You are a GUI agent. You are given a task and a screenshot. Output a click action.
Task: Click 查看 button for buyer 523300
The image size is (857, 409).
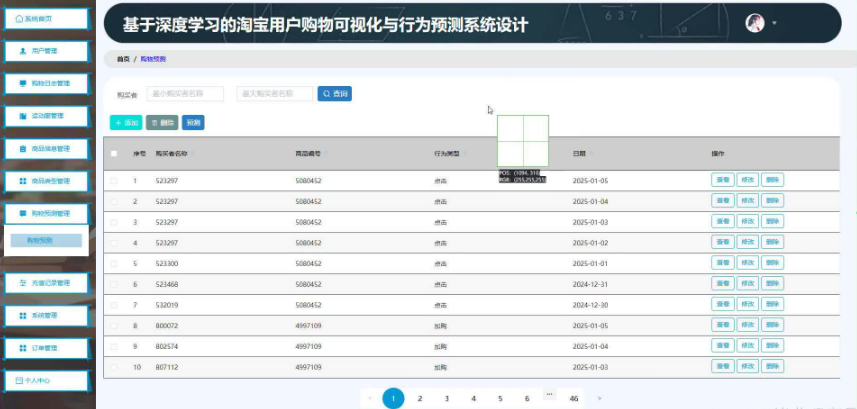click(x=723, y=262)
